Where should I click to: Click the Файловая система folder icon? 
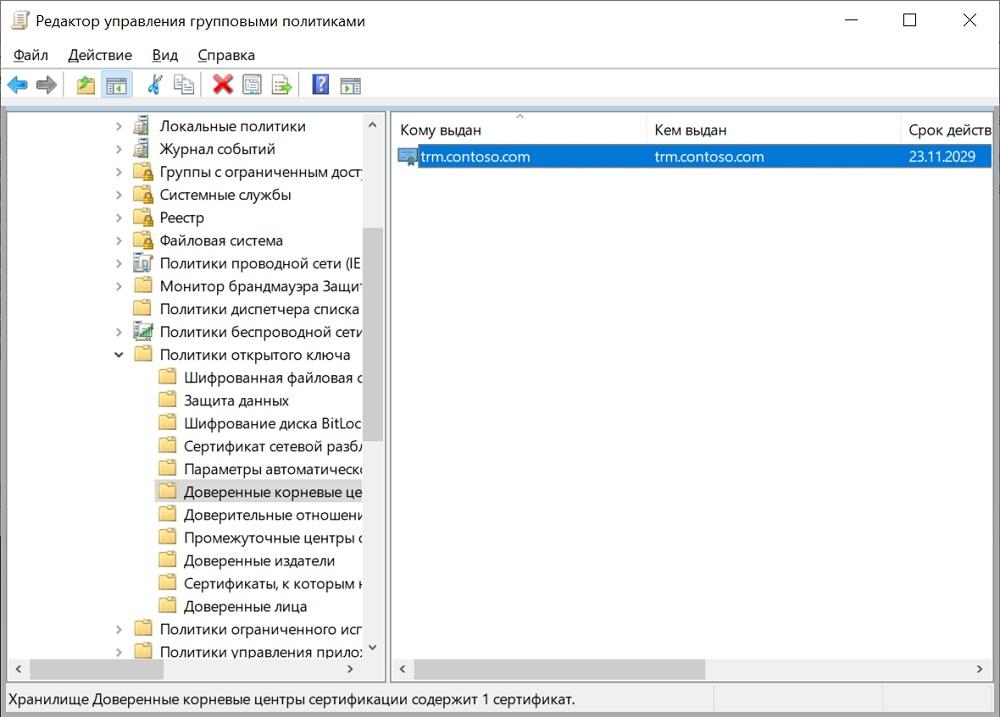click(143, 240)
